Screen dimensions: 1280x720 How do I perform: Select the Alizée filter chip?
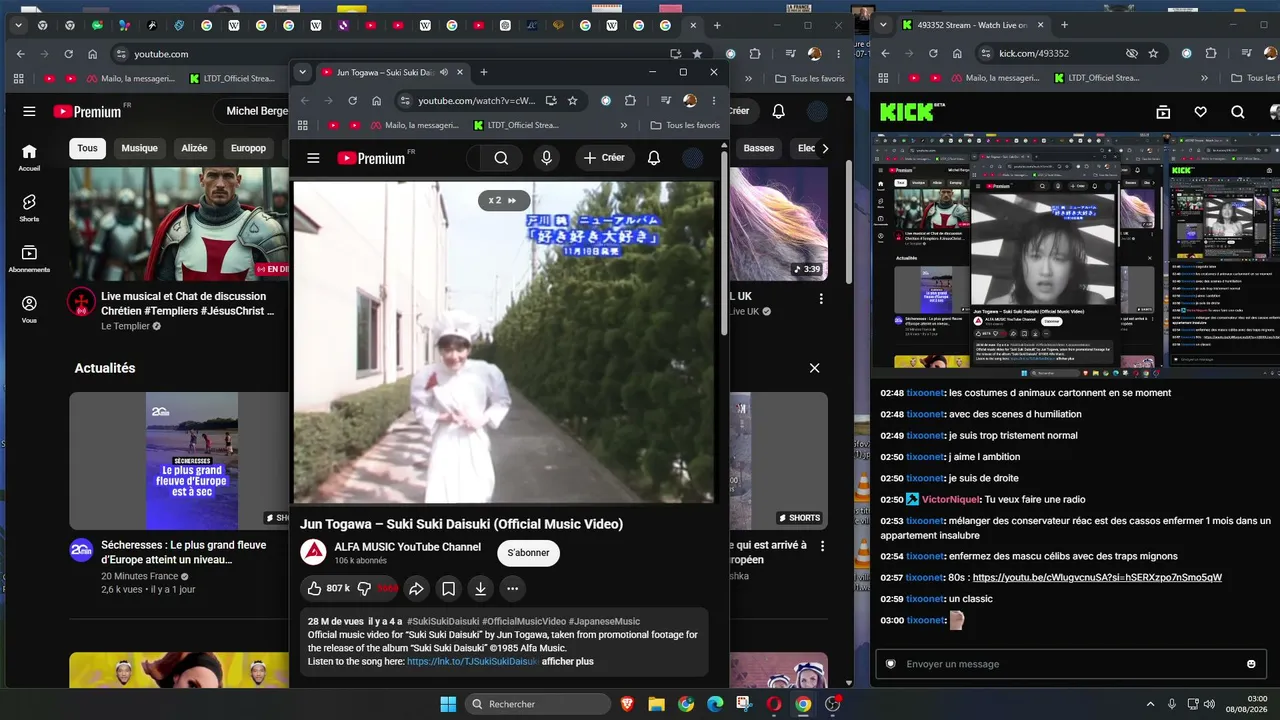[194, 148]
